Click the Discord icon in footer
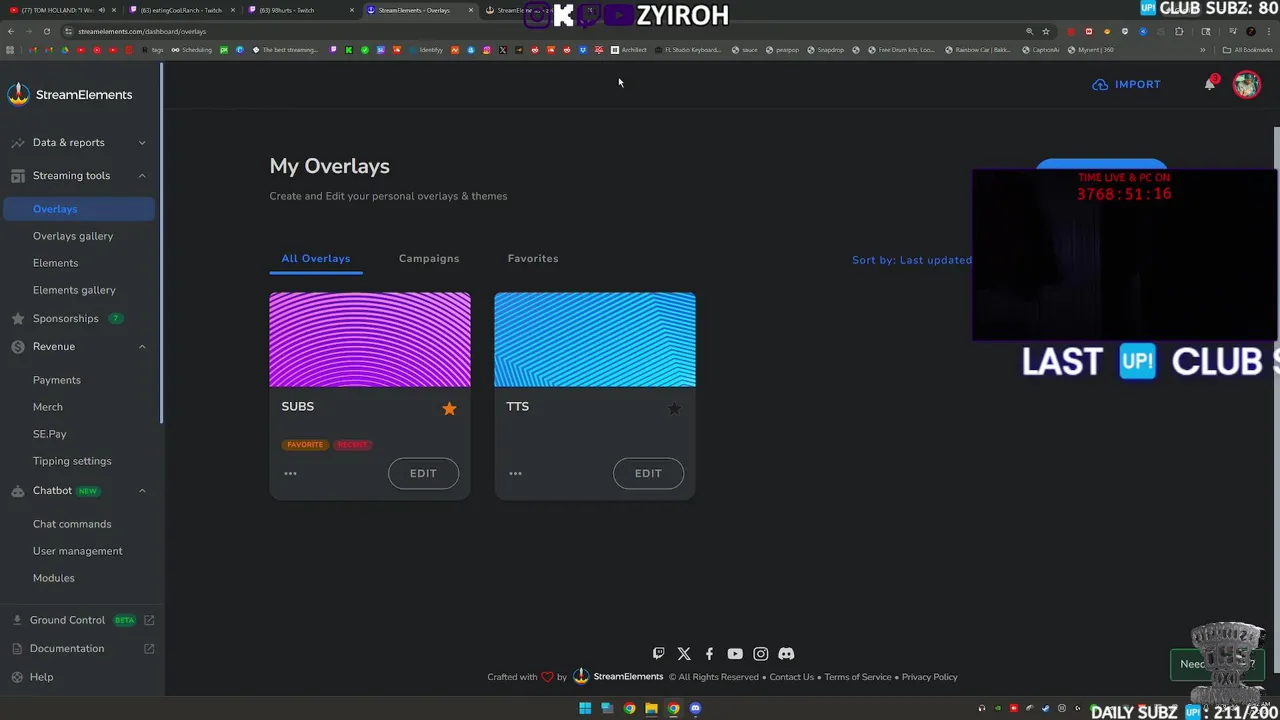The width and height of the screenshot is (1280, 720). (x=786, y=653)
